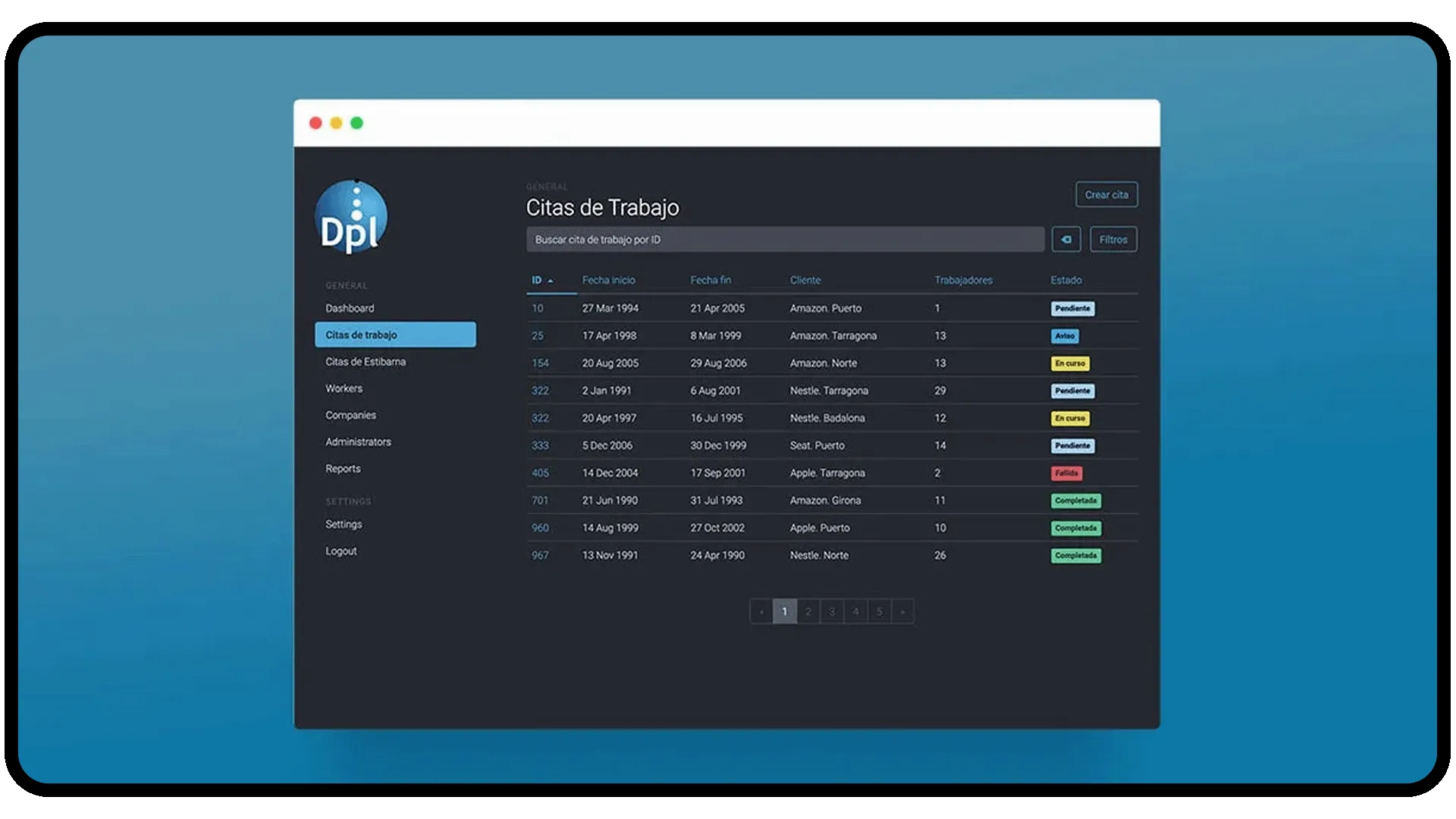Viewport: 1456px width, 819px height.
Task: Open the Dashboard section
Action: (349, 308)
